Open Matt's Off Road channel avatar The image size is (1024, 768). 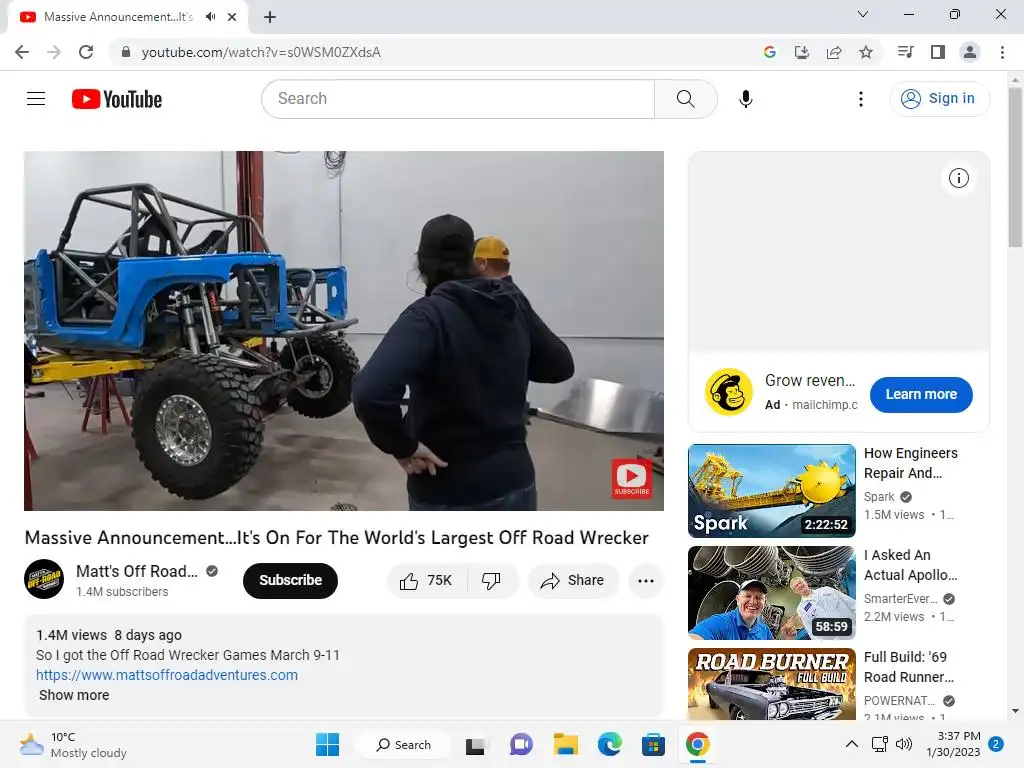(44, 579)
